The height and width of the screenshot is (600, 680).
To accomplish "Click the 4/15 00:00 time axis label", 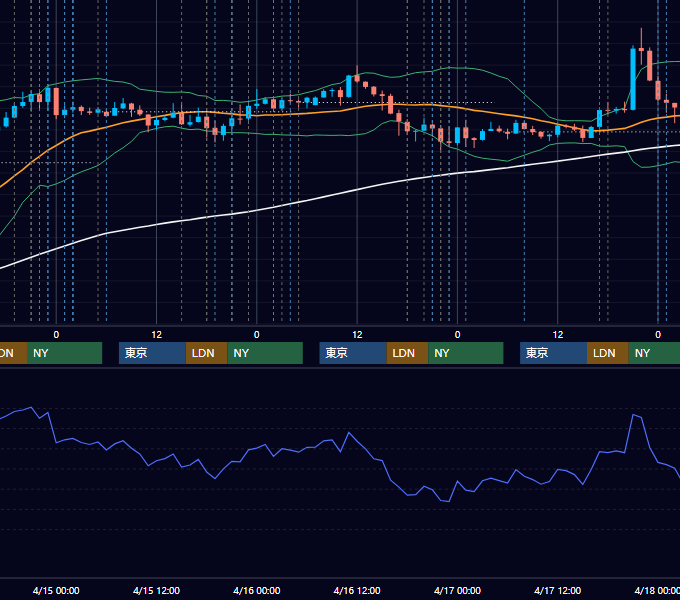I will (x=56, y=590).
